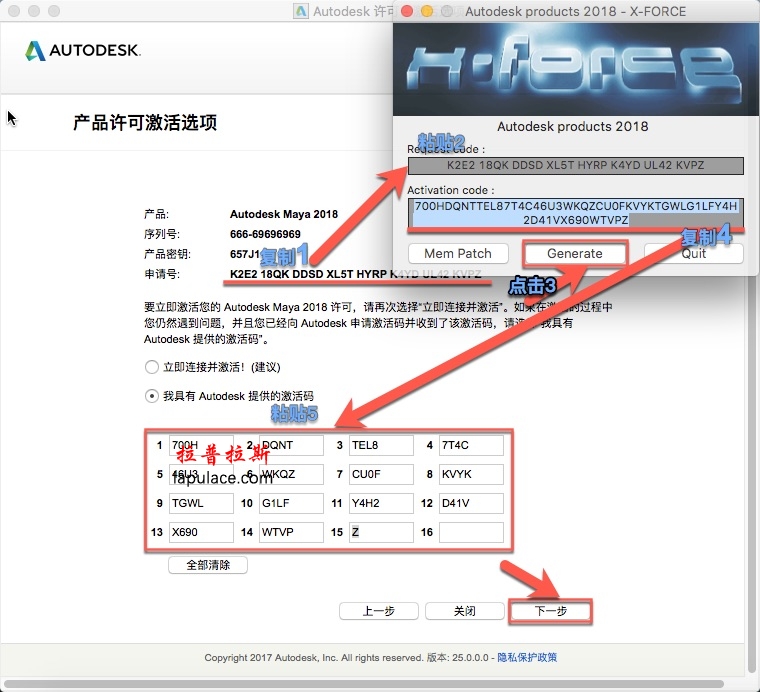Click activation code field 6

pyautogui.click(x=291, y=474)
